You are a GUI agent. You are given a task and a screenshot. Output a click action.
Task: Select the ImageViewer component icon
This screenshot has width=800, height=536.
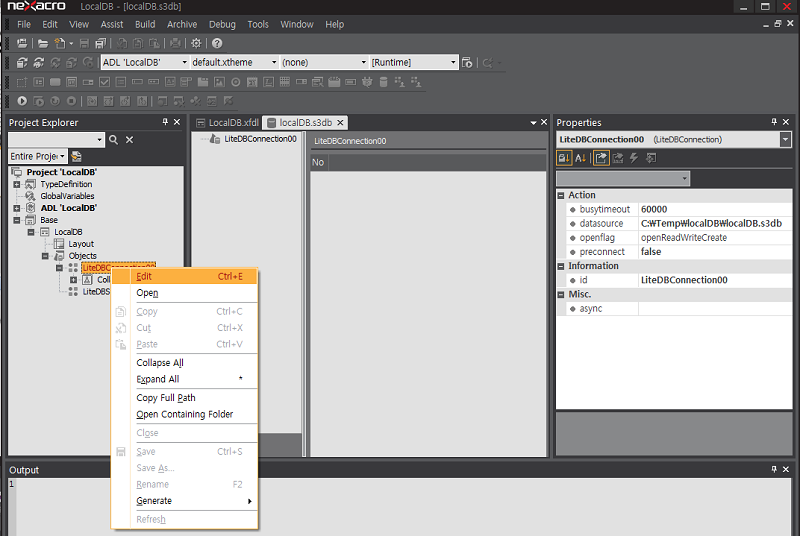coord(219,82)
